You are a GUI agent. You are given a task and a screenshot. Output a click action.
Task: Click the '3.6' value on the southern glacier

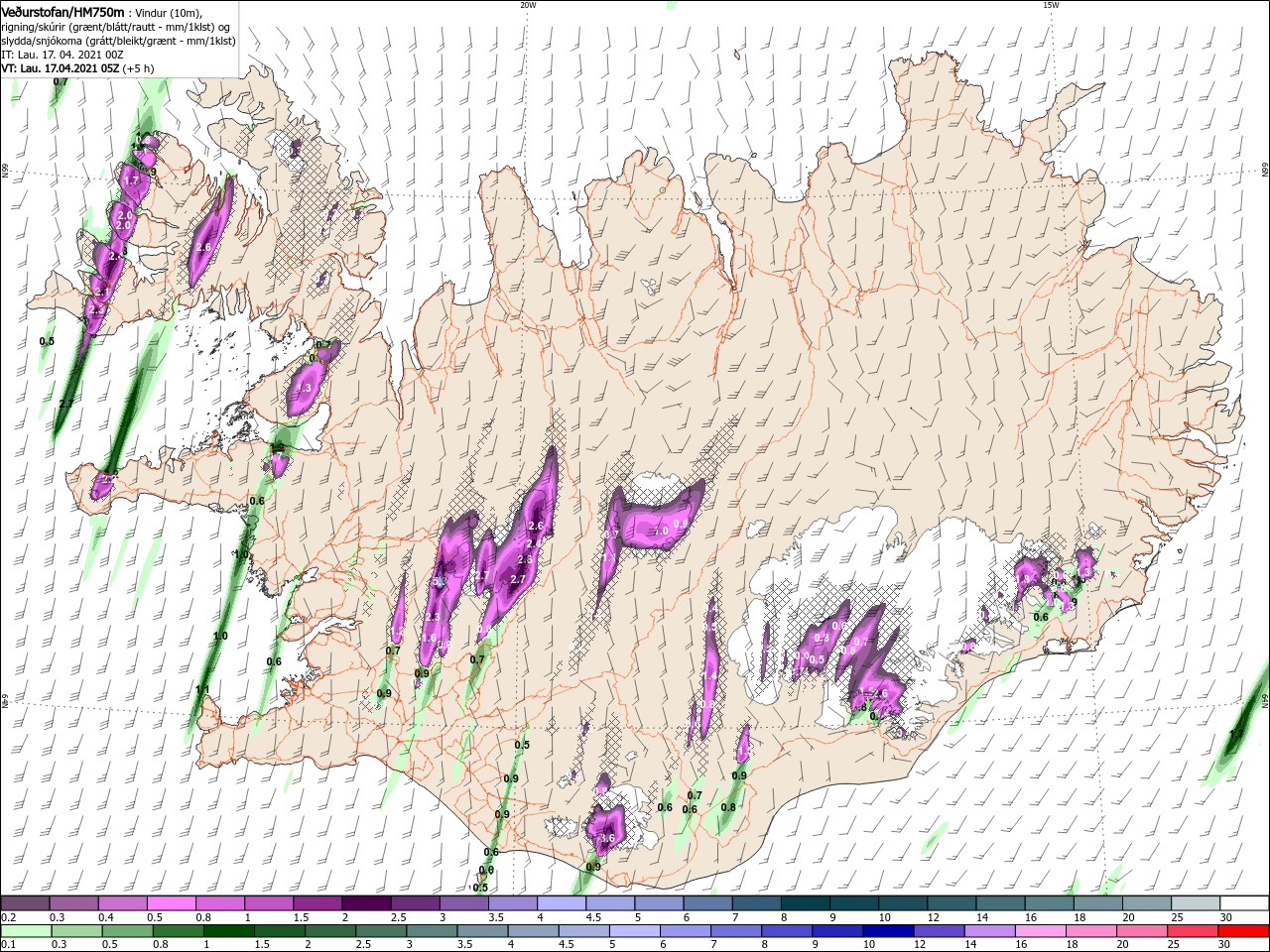[607, 838]
